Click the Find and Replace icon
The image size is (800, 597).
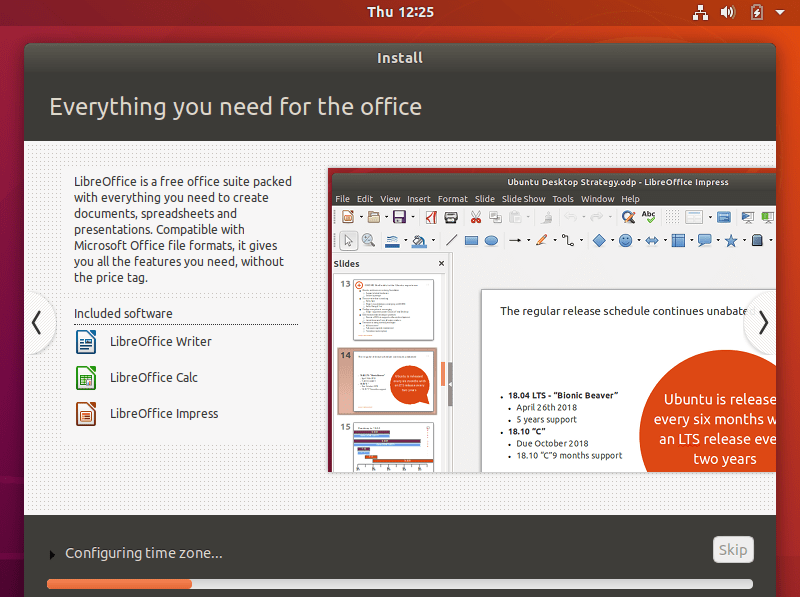(x=628, y=217)
